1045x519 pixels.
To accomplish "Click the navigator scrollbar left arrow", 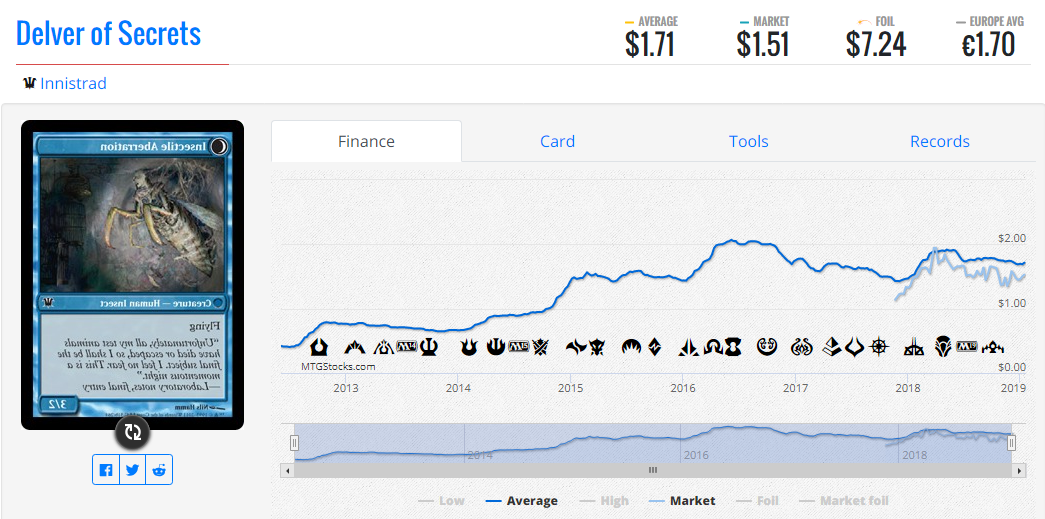I will (x=287, y=470).
